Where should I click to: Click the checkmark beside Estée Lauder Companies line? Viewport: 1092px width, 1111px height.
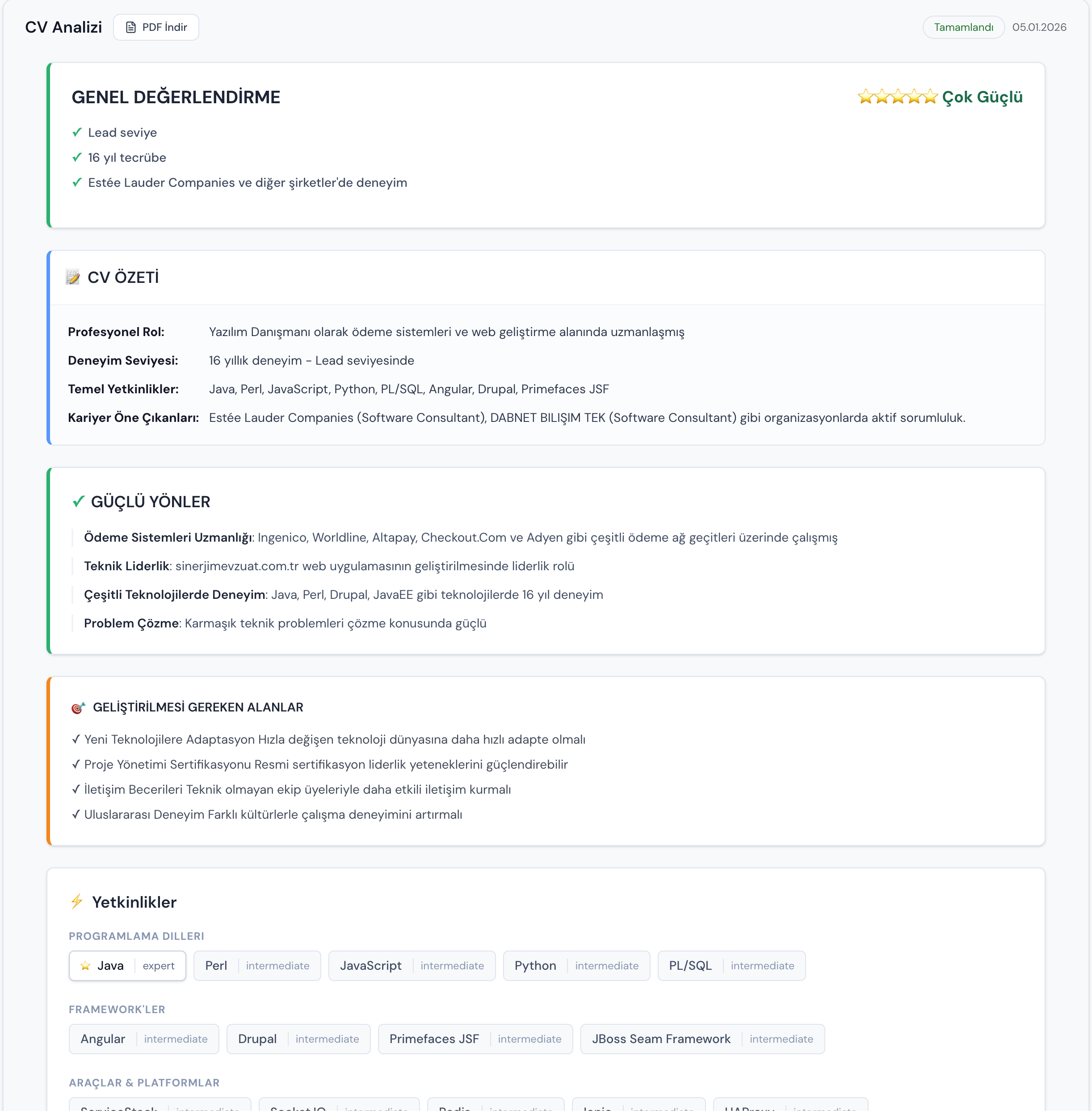[x=77, y=182]
